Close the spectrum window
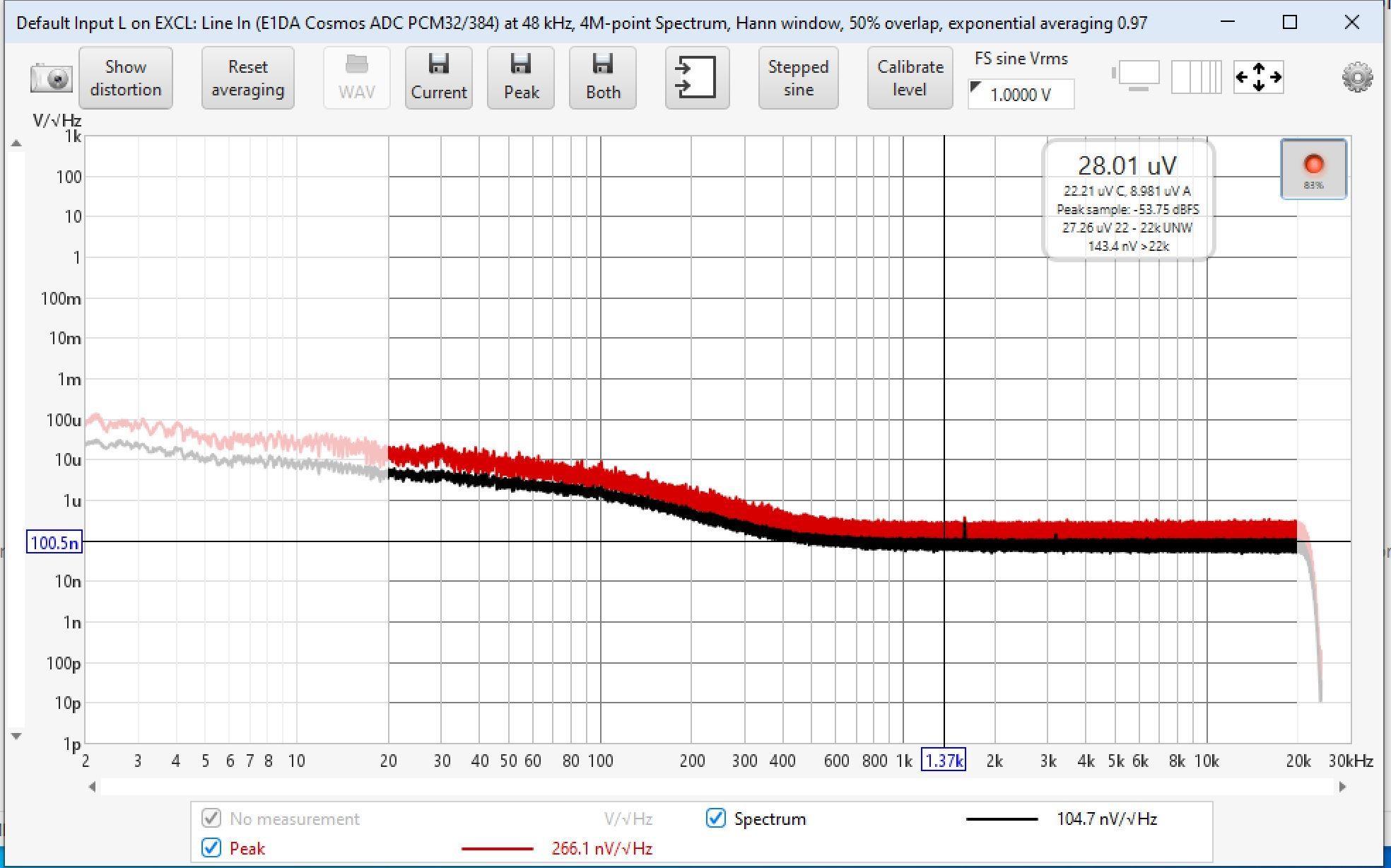This screenshot has height=868, width=1391. tap(1351, 22)
